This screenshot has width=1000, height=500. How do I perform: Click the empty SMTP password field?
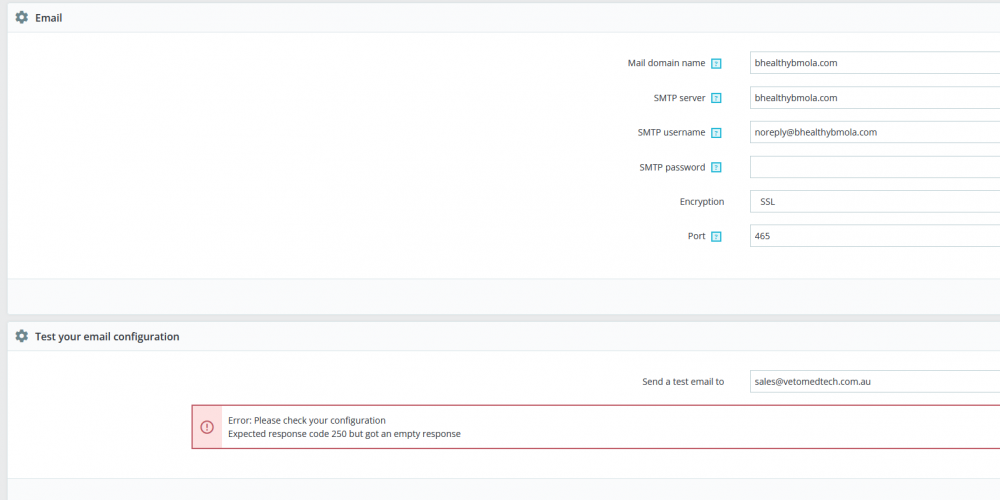coord(875,167)
